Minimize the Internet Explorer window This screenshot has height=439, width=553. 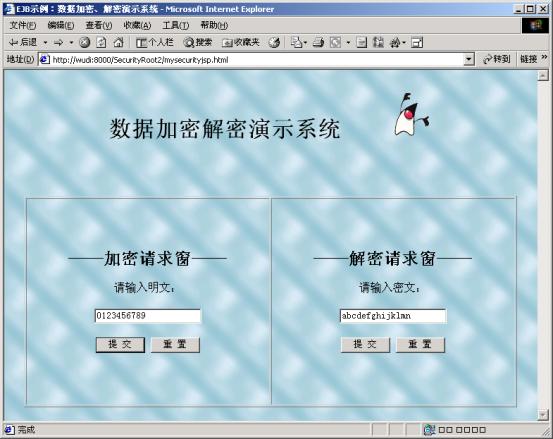click(518, 9)
